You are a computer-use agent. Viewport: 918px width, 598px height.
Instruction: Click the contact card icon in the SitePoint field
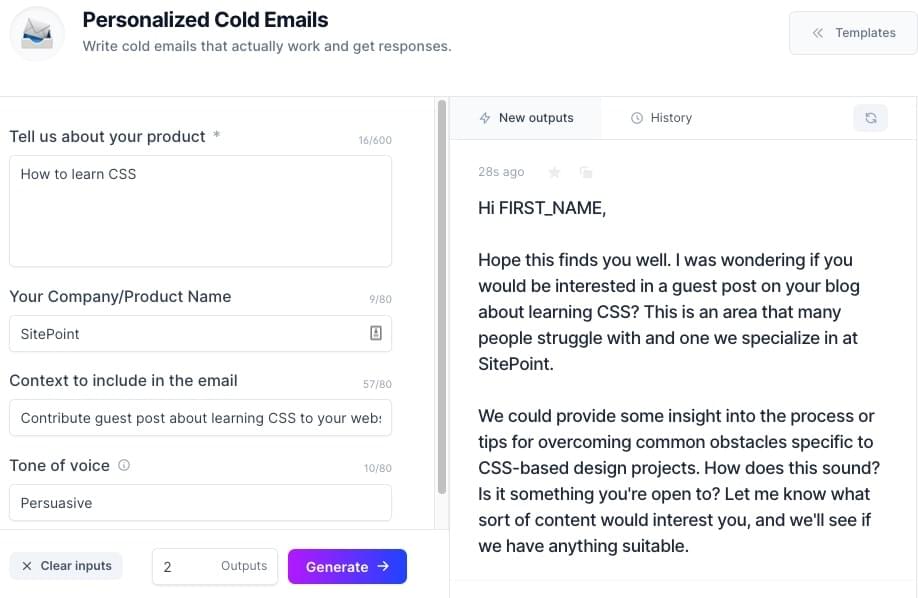[x=376, y=334]
